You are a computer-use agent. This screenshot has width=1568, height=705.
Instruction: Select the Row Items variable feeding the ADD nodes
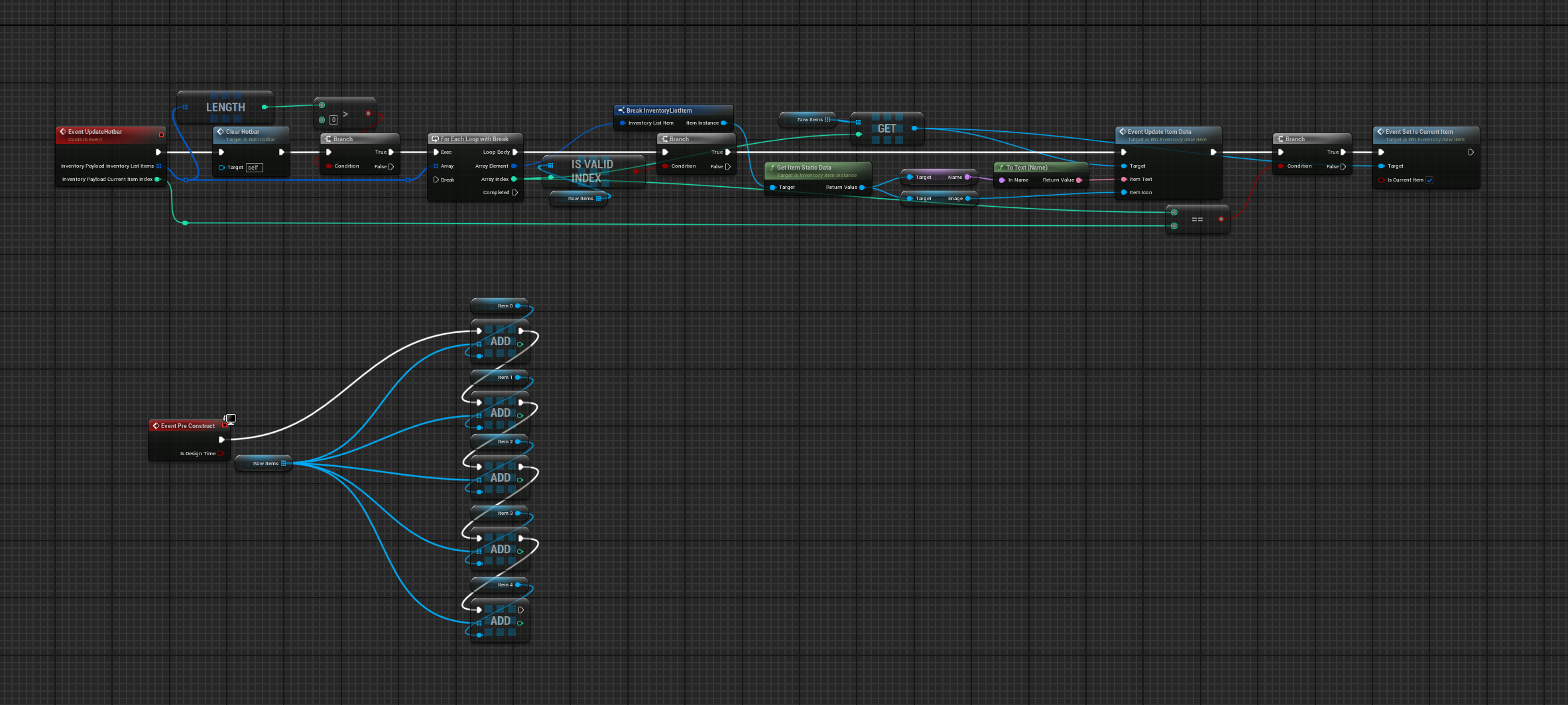264,463
